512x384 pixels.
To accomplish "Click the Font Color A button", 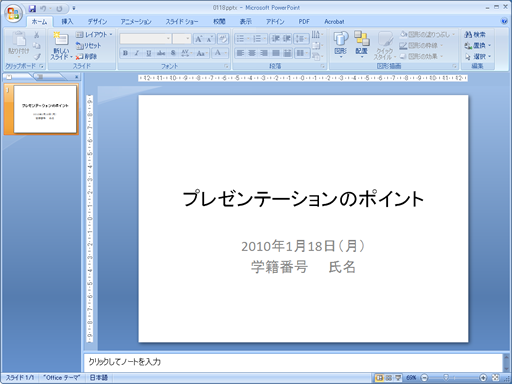I will [218, 53].
